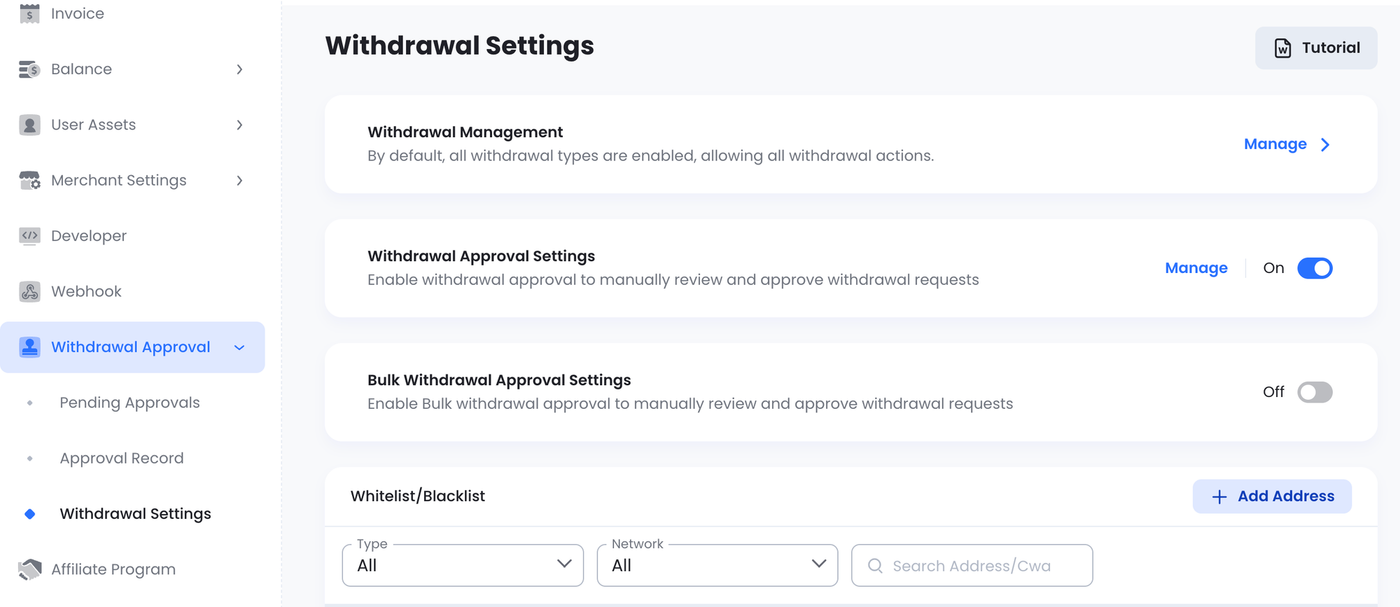Enable the Bulk Withdrawal Approval switch
The image size is (1400, 607).
1315,392
